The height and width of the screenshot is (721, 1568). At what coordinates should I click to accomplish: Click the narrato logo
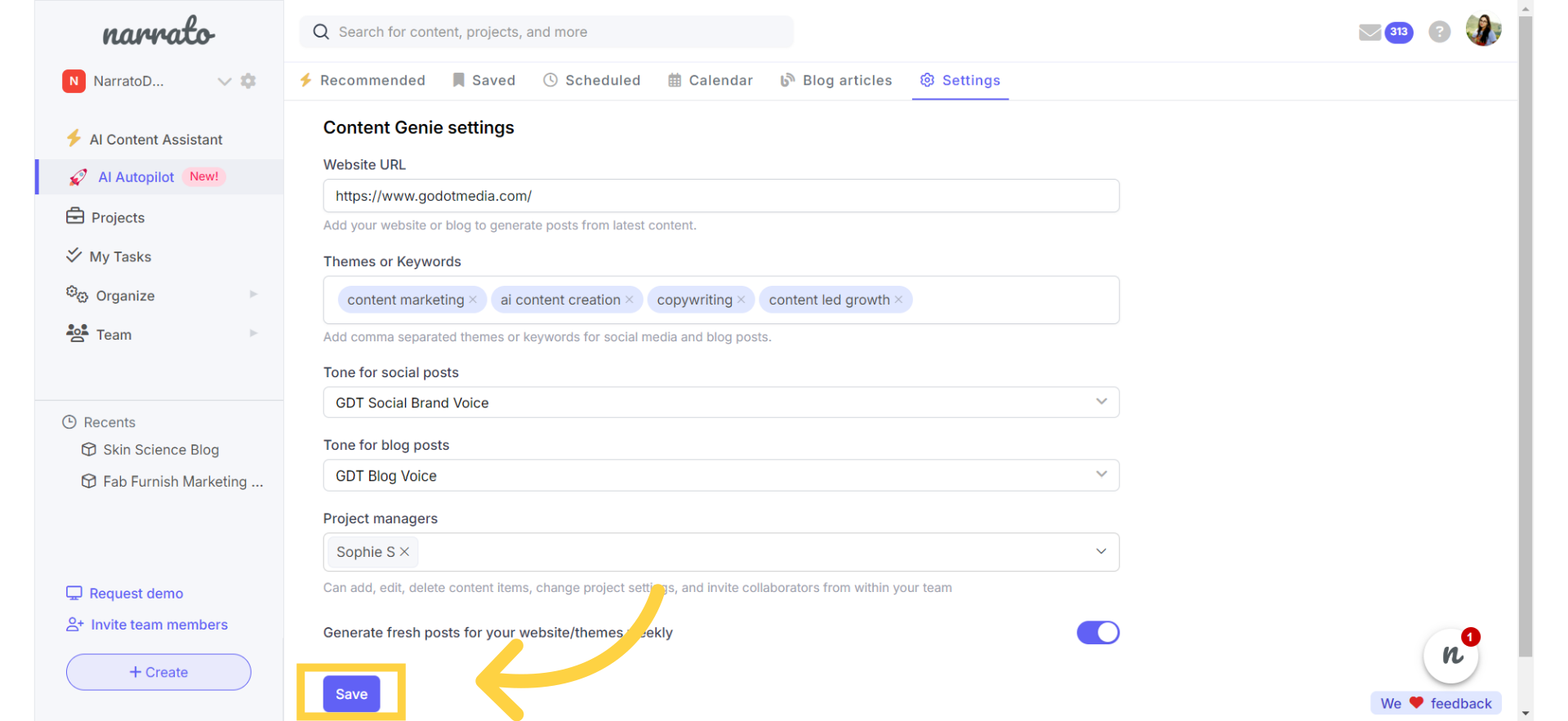click(x=158, y=33)
